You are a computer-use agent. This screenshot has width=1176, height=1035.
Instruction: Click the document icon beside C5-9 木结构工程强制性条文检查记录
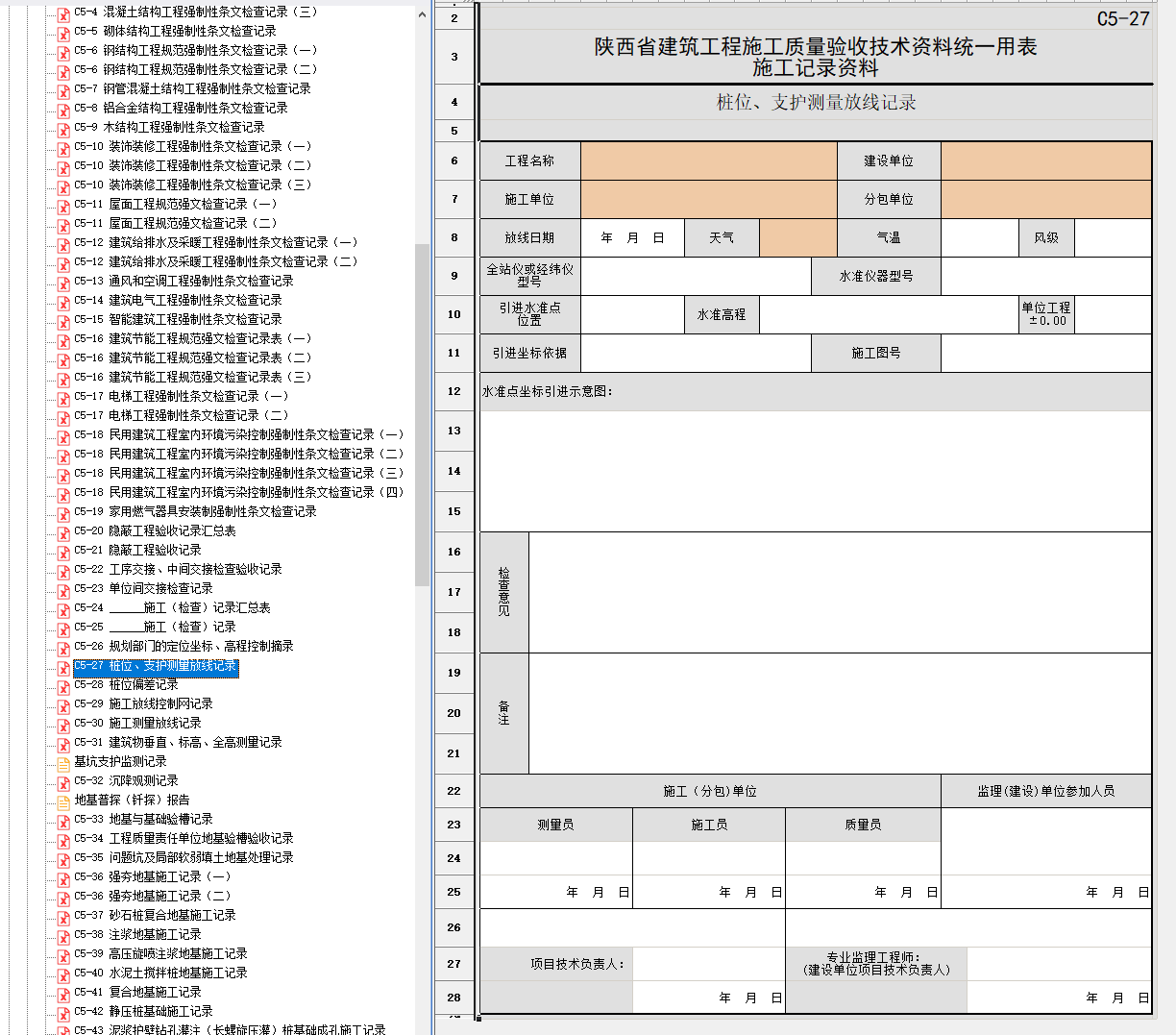click(63, 130)
